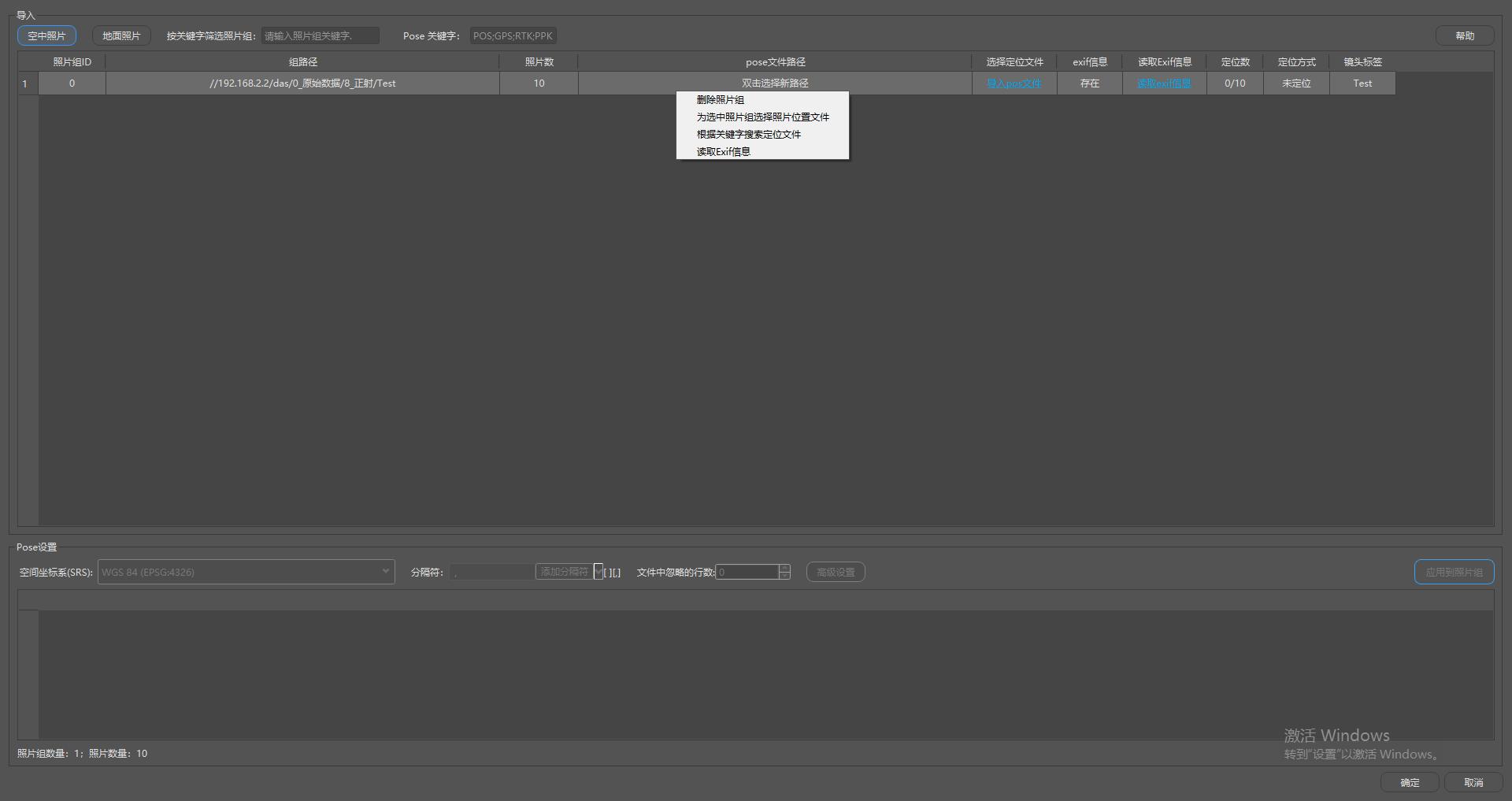
Task: Focus the 分隔符 input field
Action: coord(492,573)
